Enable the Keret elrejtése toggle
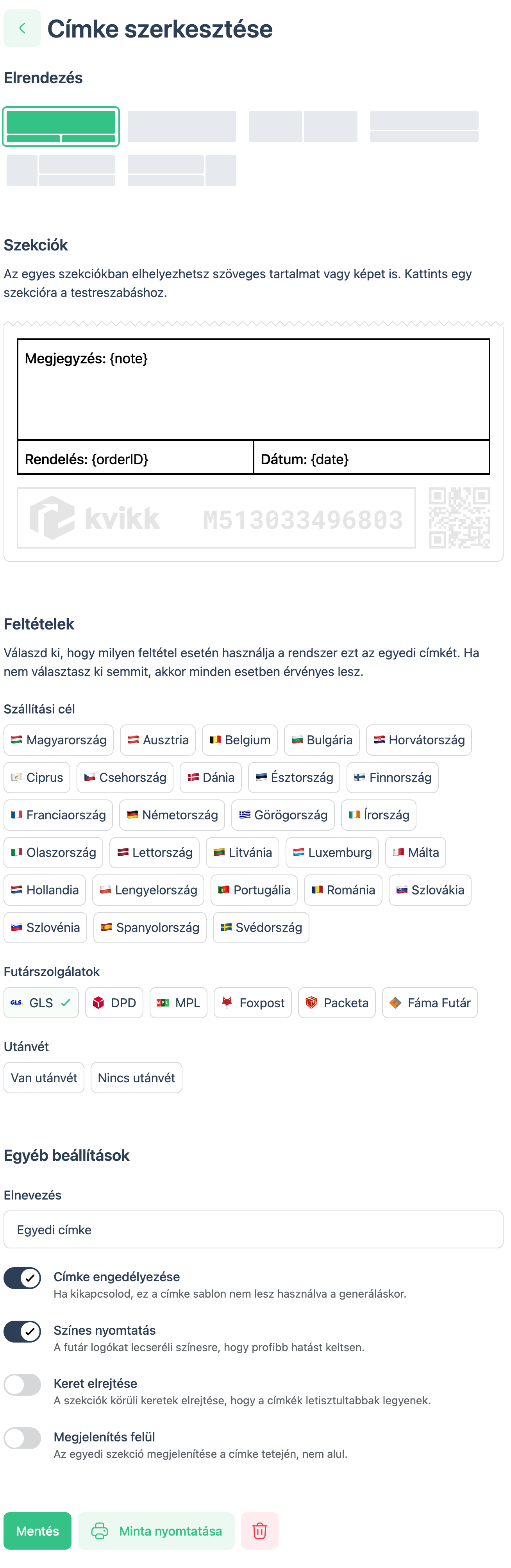 coord(23,1384)
